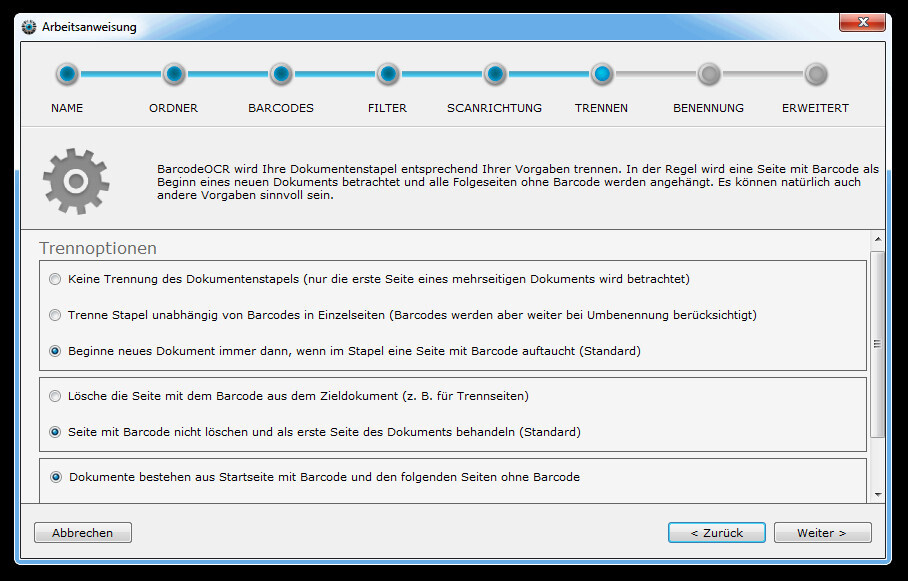This screenshot has width=908, height=581.
Task: Click the '< Zurück' button
Action: [x=716, y=533]
